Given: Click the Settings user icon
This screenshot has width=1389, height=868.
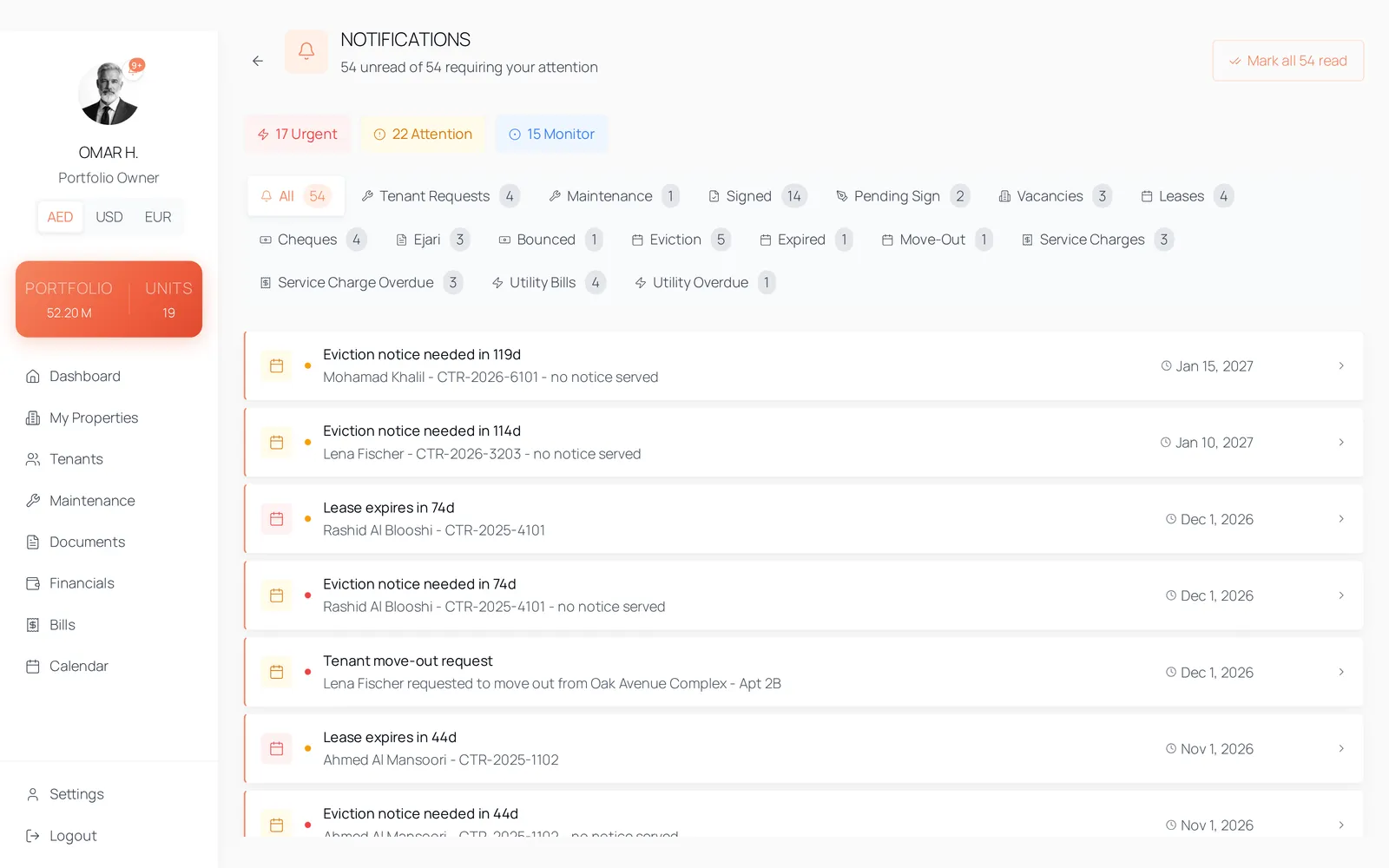Looking at the screenshot, I should (x=33, y=794).
